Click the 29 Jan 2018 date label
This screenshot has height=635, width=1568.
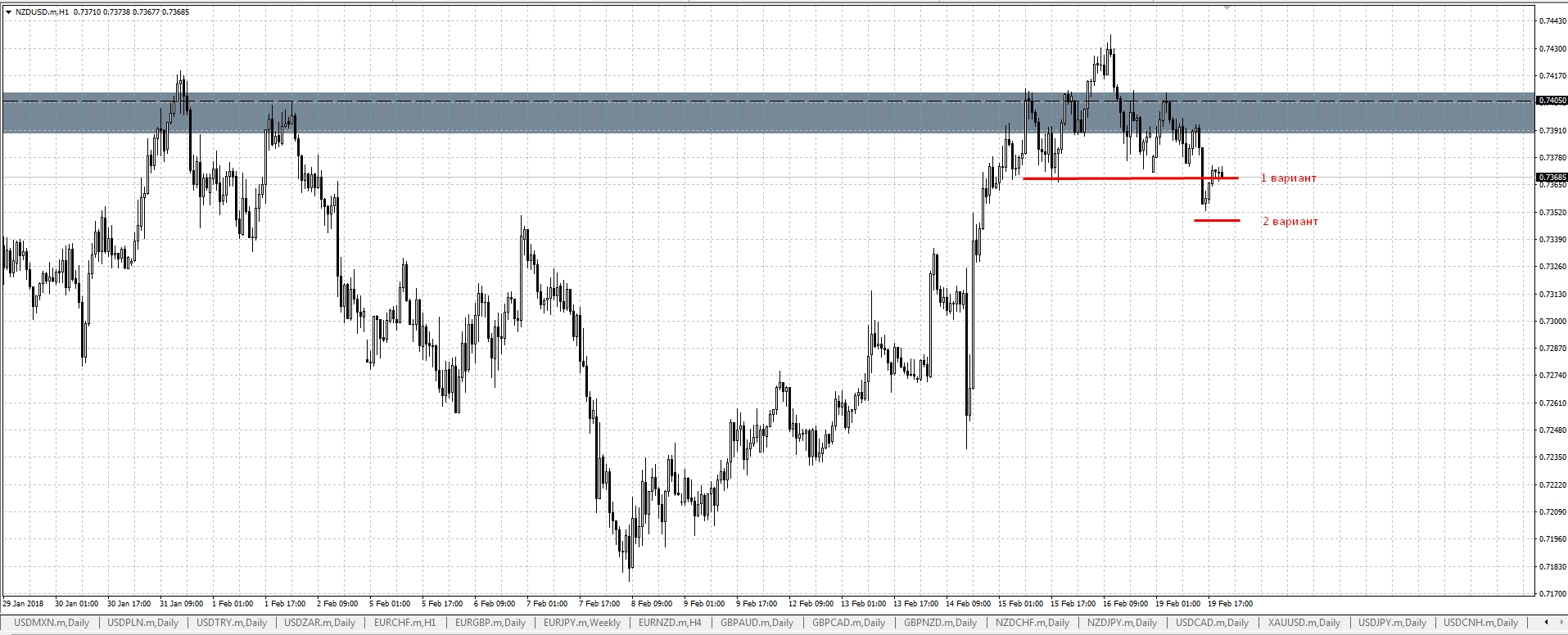pyautogui.click(x=23, y=603)
